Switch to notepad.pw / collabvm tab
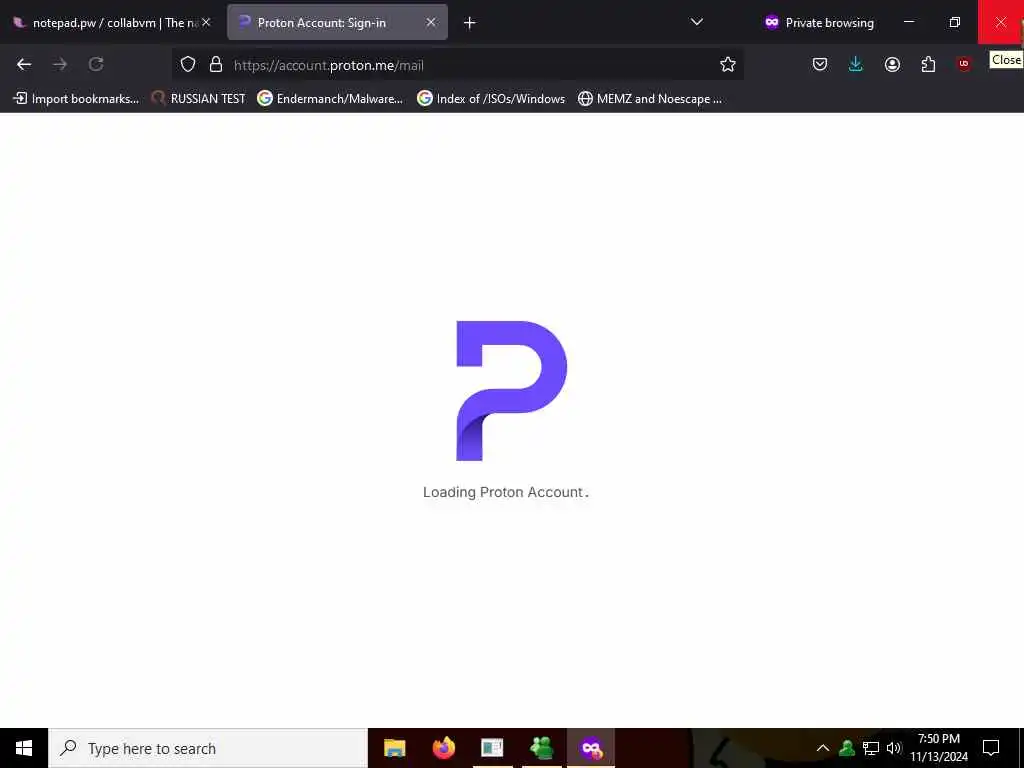 (x=111, y=23)
